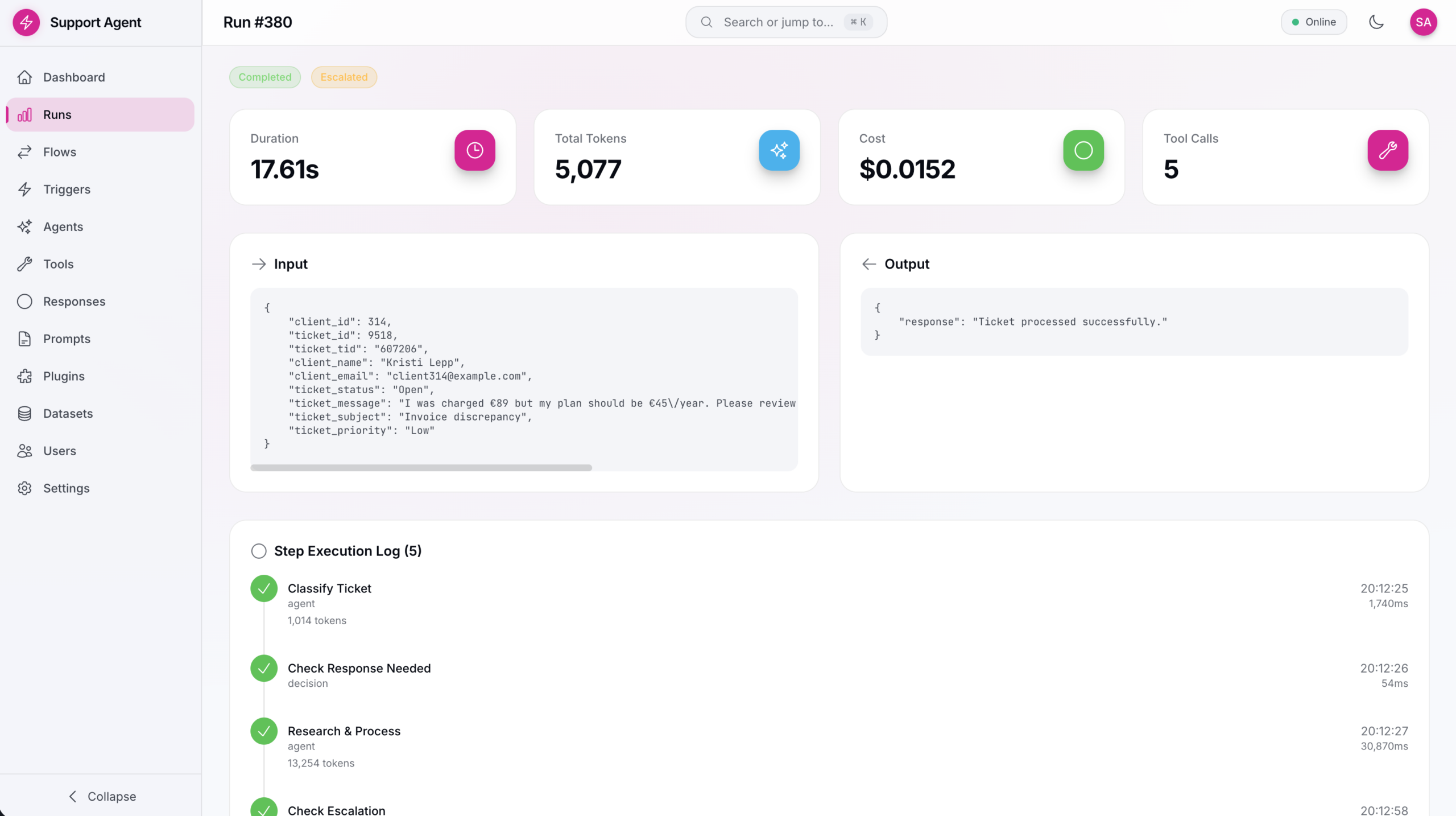Open Triggers section

pyautogui.click(x=100, y=189)
